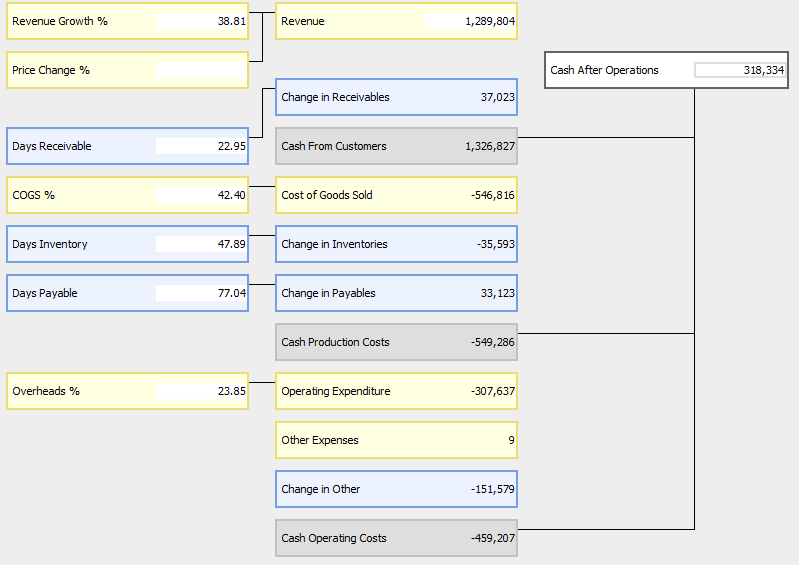The width and height of the screenshot is (799, 565).
Task: Edit the COGS % input value
Action: [x=201, y=195]
